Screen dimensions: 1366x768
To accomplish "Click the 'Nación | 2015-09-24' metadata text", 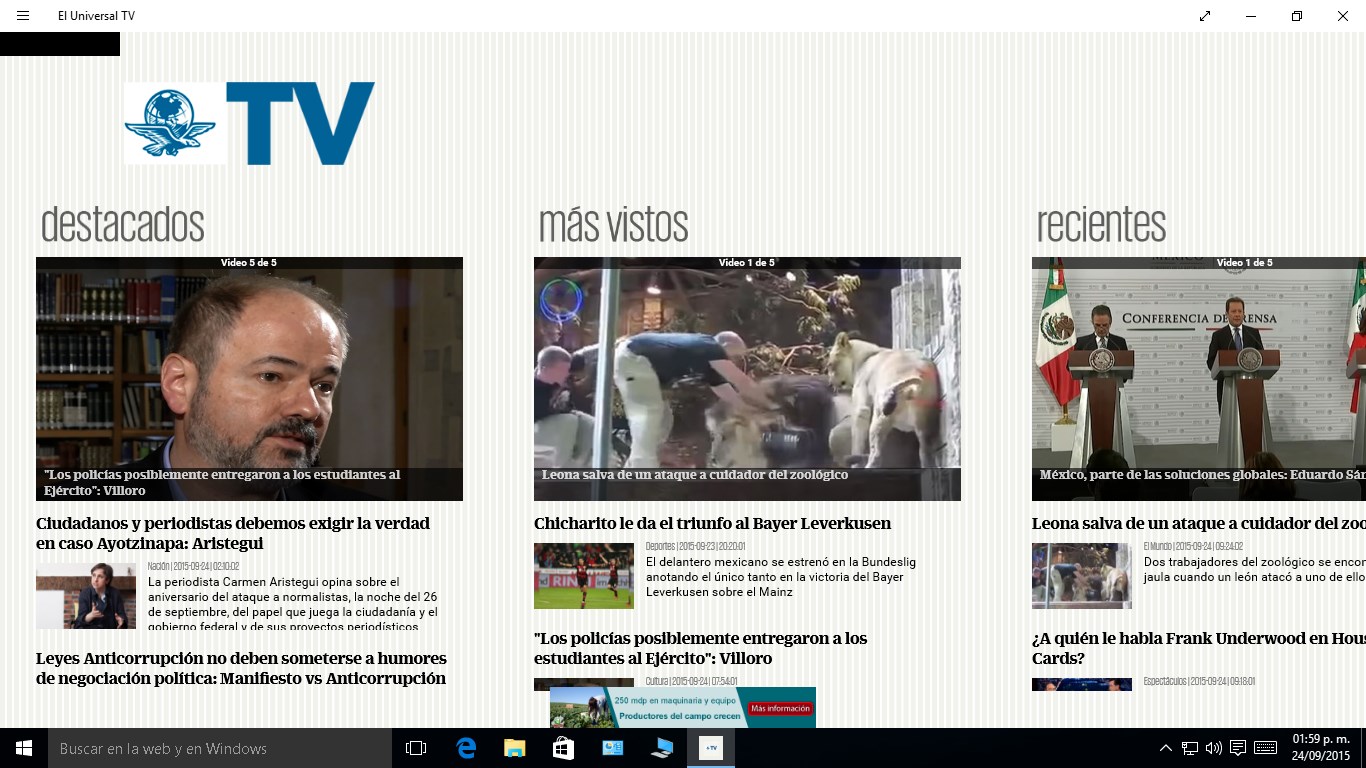I will (193, 566).
